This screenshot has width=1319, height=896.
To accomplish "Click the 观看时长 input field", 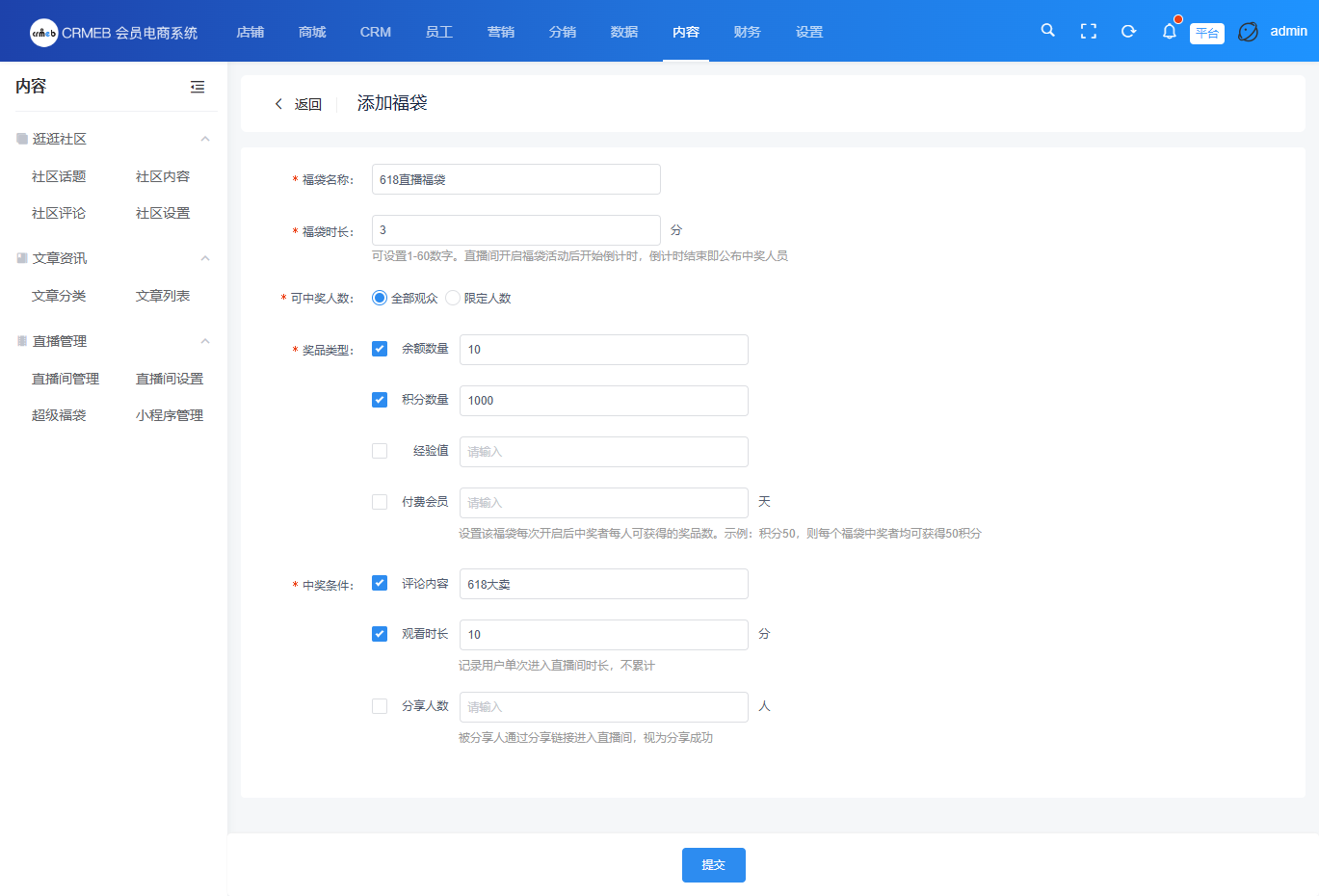I will click(x=604, y=635).
